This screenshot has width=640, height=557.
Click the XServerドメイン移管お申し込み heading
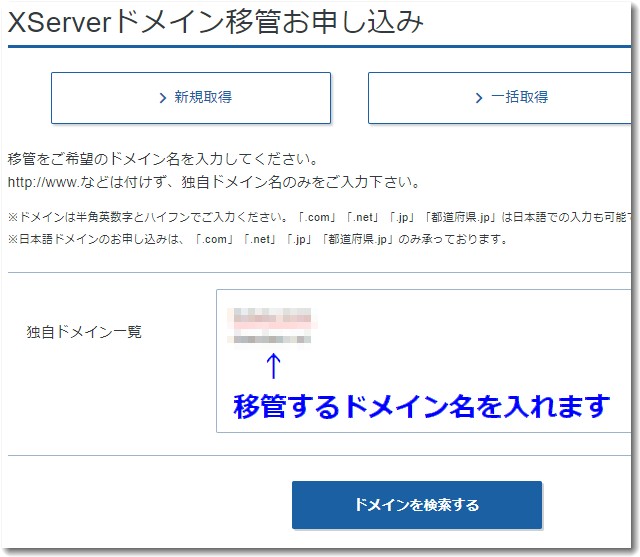[216, 22]
